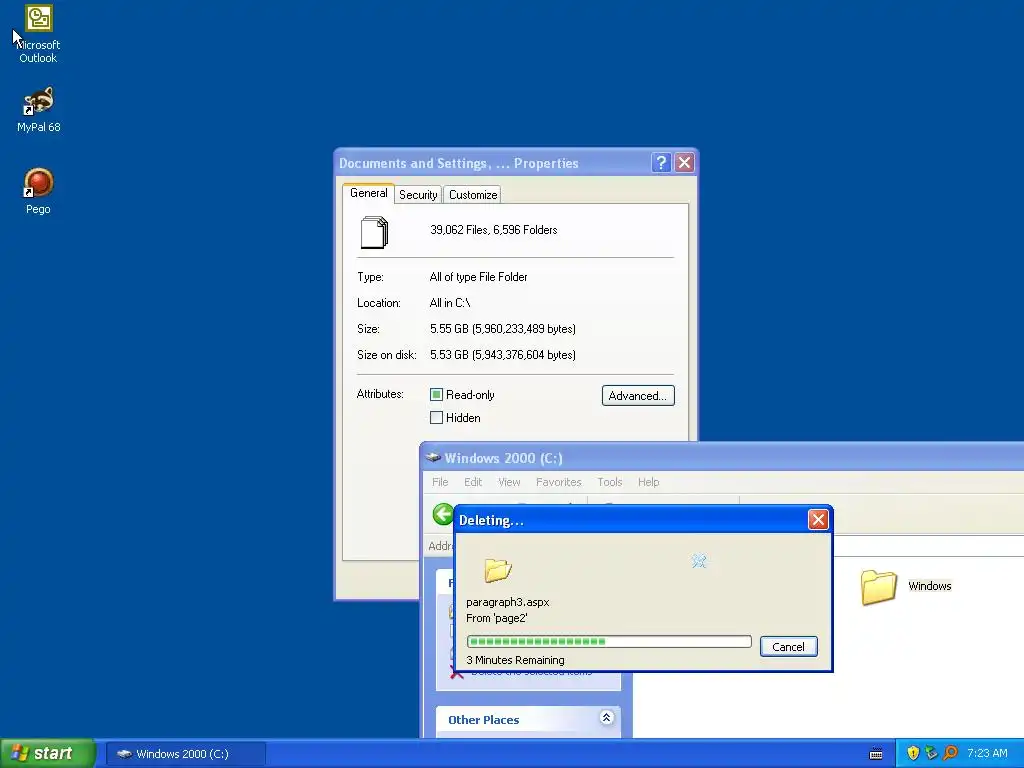
Task: Click the magnifier search tray icon
Action: click(950, 753)
